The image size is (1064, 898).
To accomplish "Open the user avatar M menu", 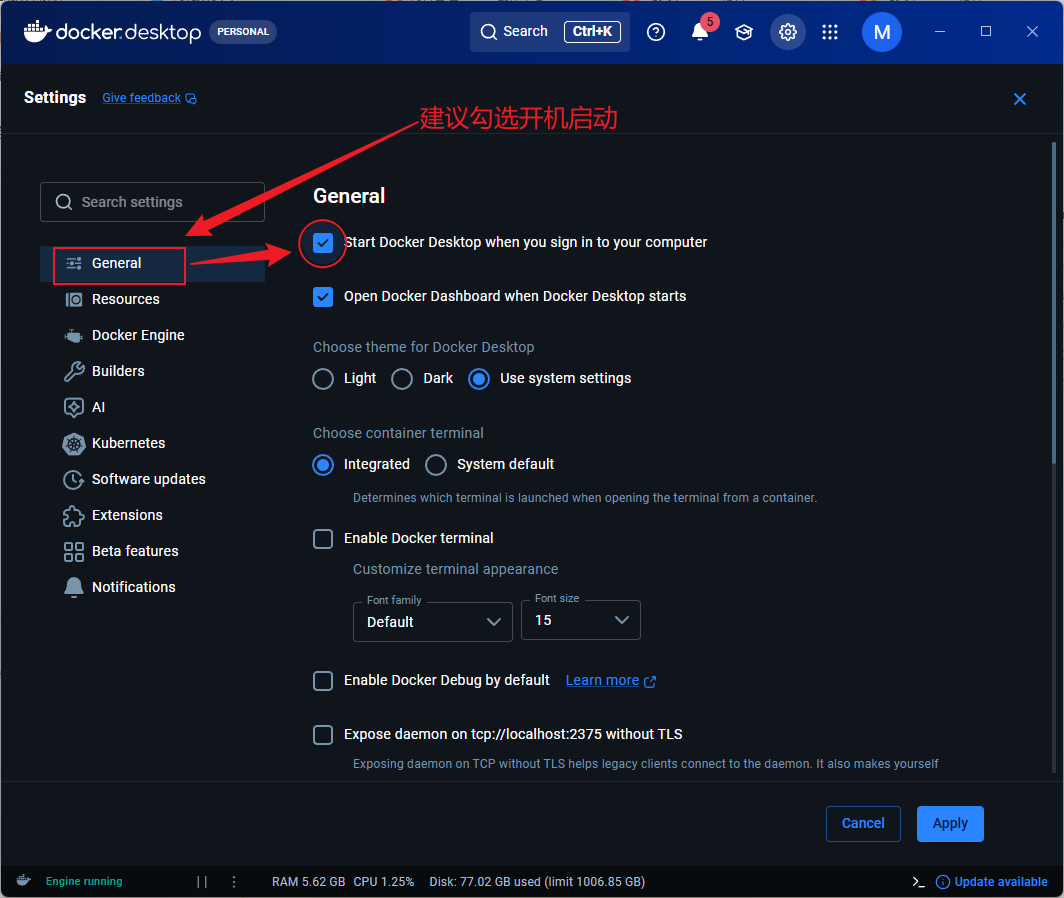I will pyautogui.click(x=881, y=32).
